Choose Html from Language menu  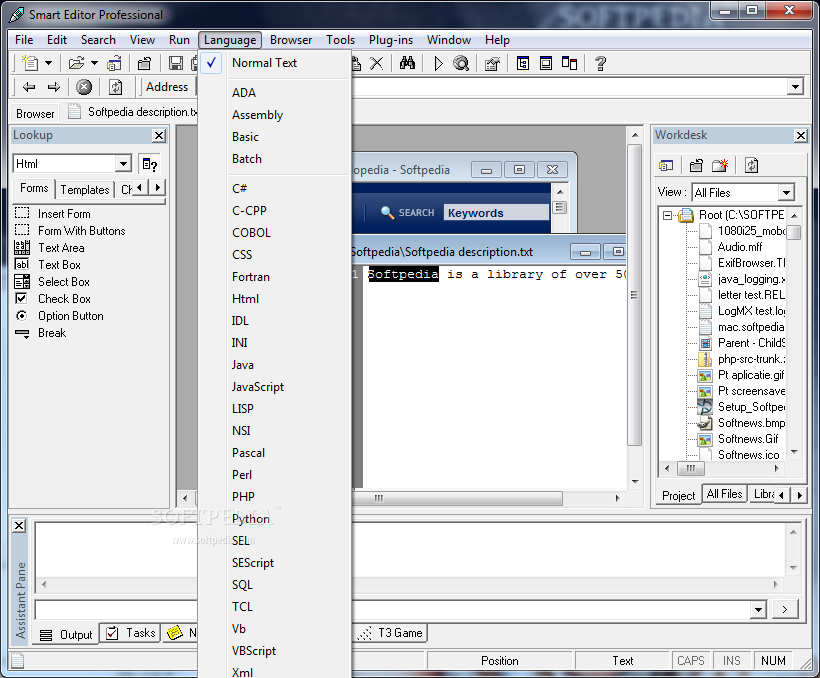(274, 299)
